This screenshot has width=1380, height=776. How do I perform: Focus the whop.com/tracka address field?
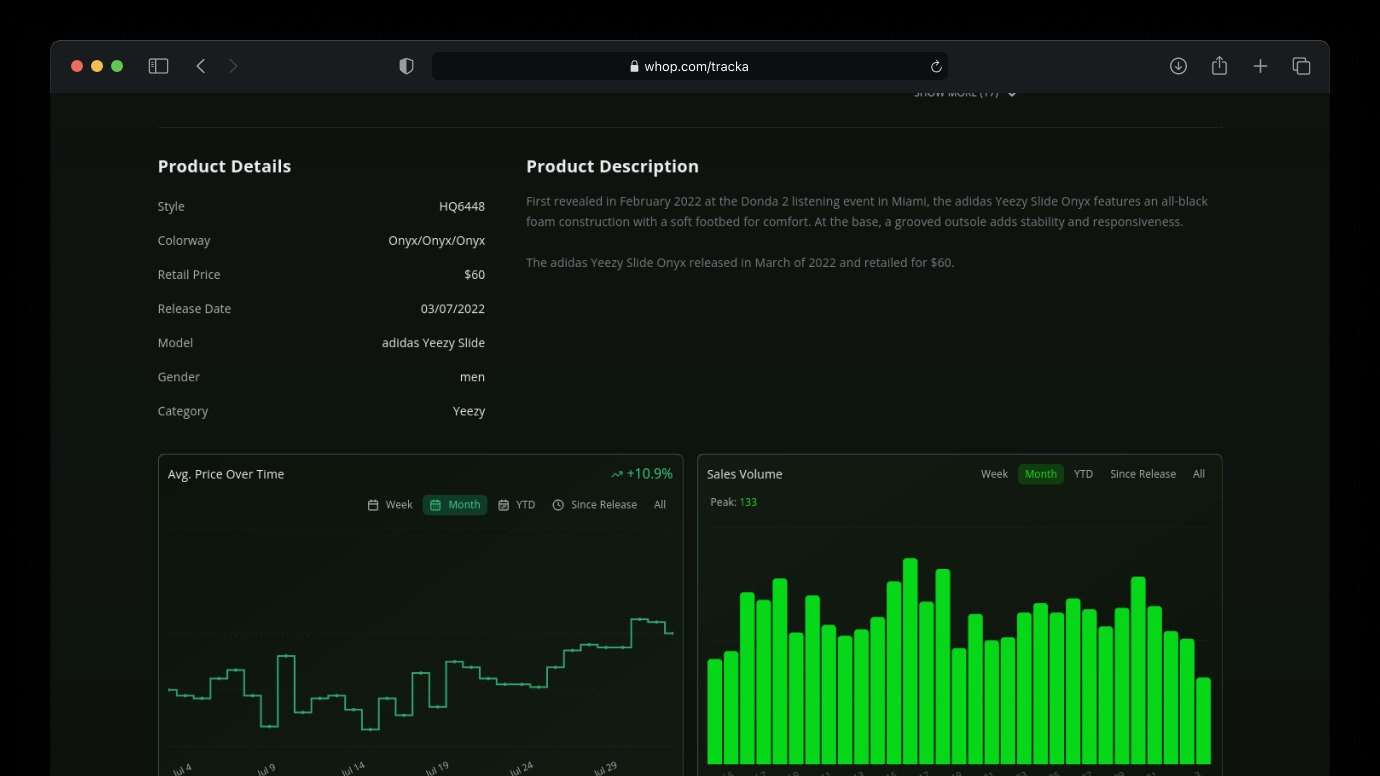(x=690, y=66)
